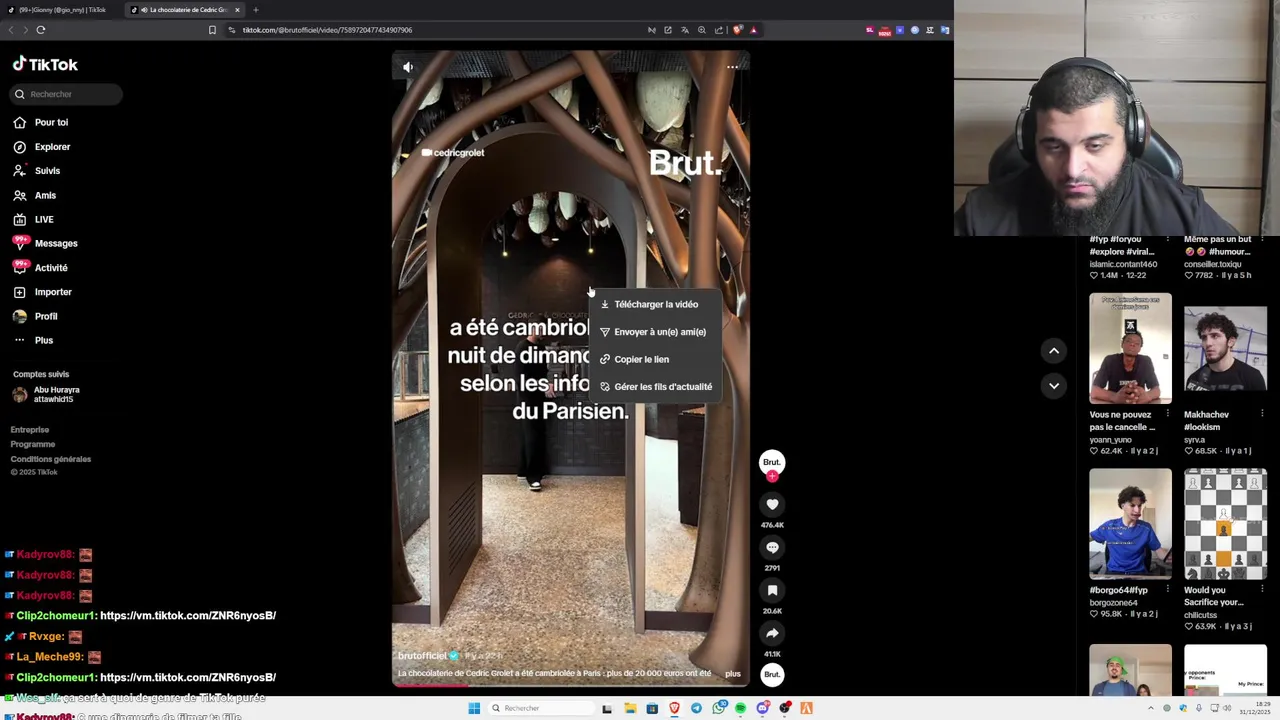1280x720 pixels.
Task: Open Programme footer link
Action: click(x=33, y=444)
